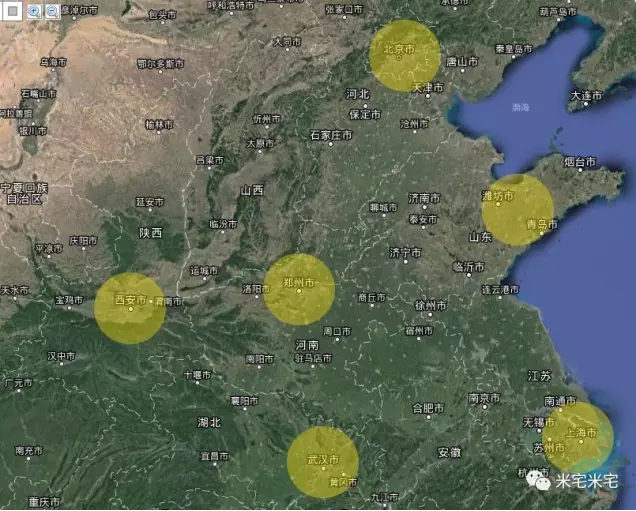Click the 山西 province label
Image resolution: width=636 pixels, height=511 pixels.
pyautogui.click(x=252, y=190)
